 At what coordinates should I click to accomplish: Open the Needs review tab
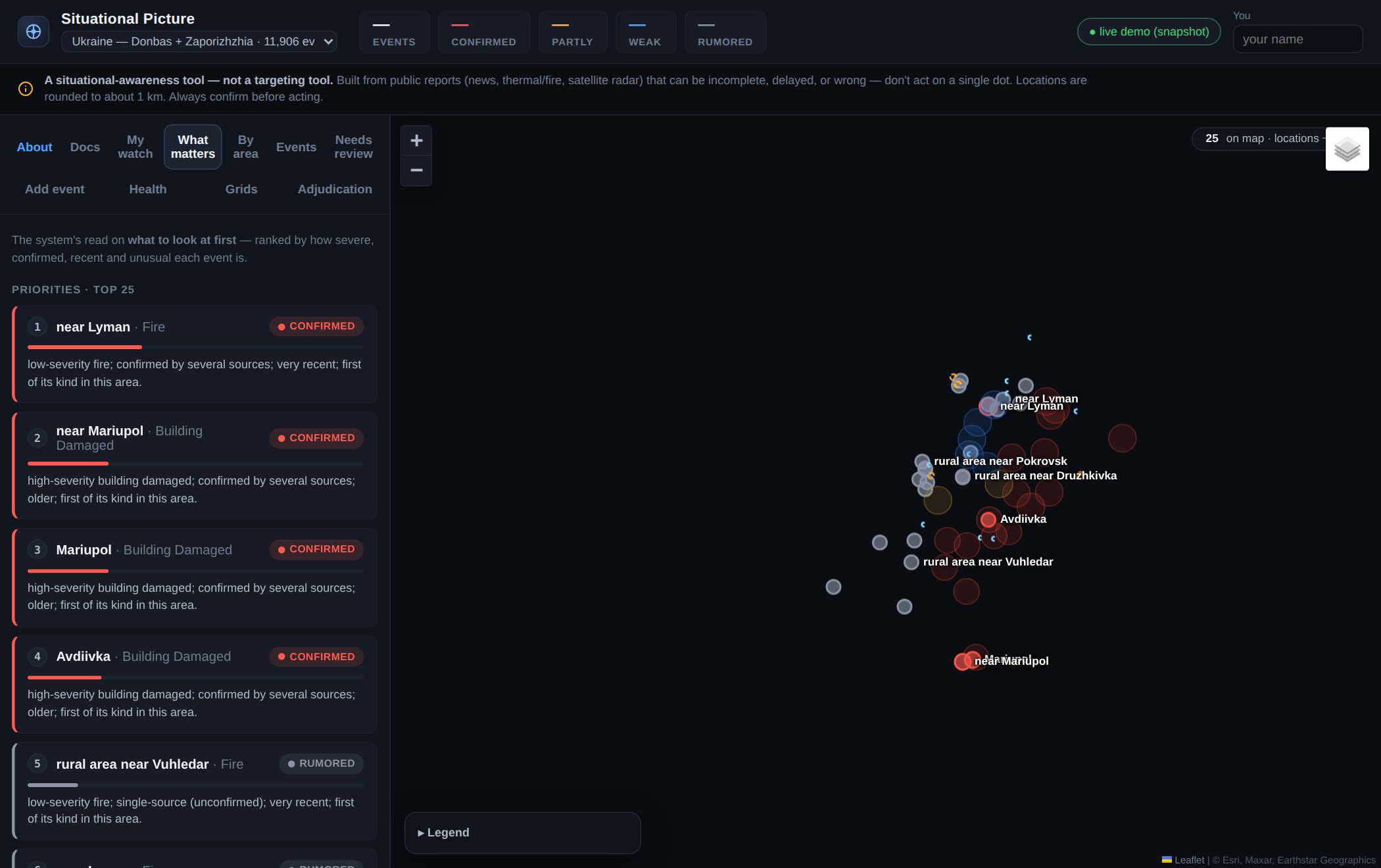pos(353,147)
